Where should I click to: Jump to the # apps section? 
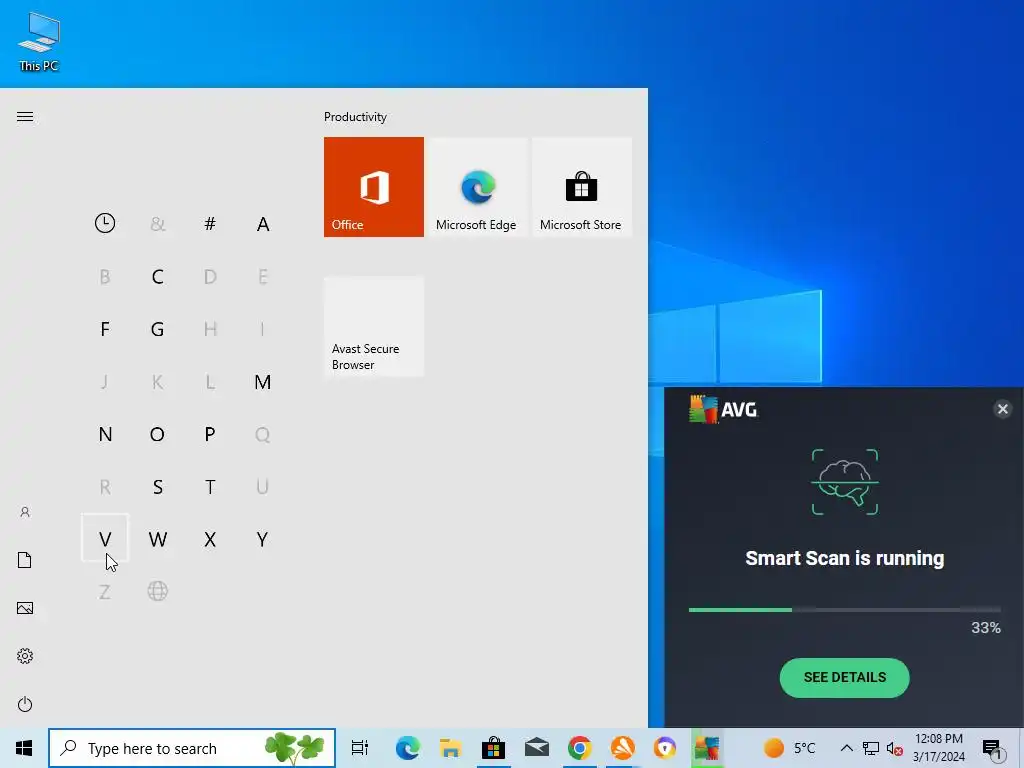click(x=210, y=223)
